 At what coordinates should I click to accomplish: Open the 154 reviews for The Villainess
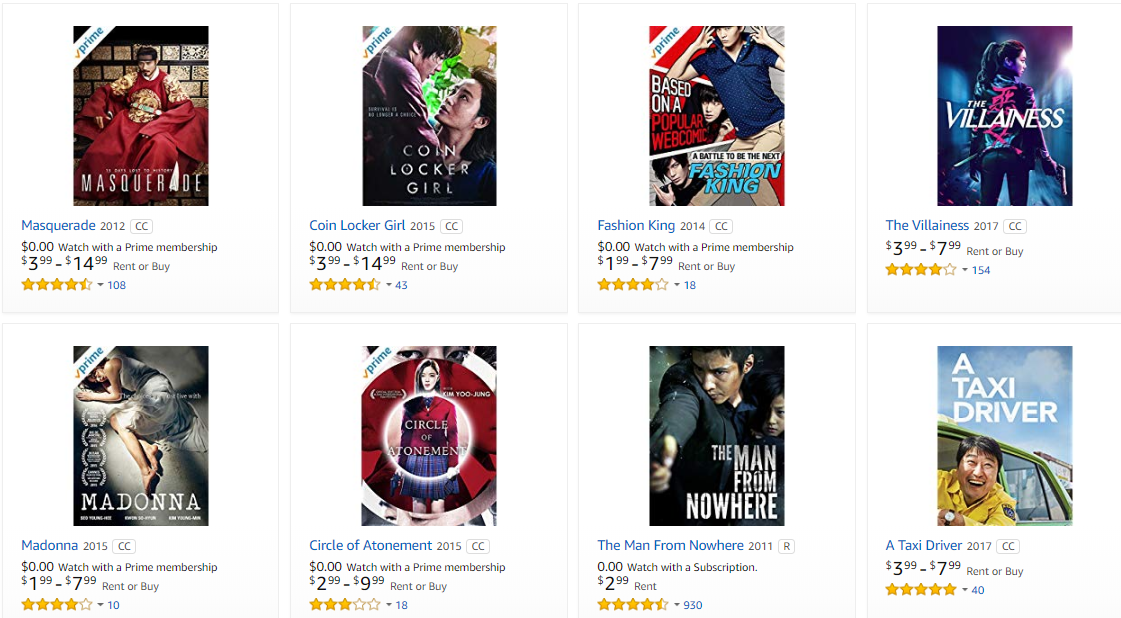point(981,270)
